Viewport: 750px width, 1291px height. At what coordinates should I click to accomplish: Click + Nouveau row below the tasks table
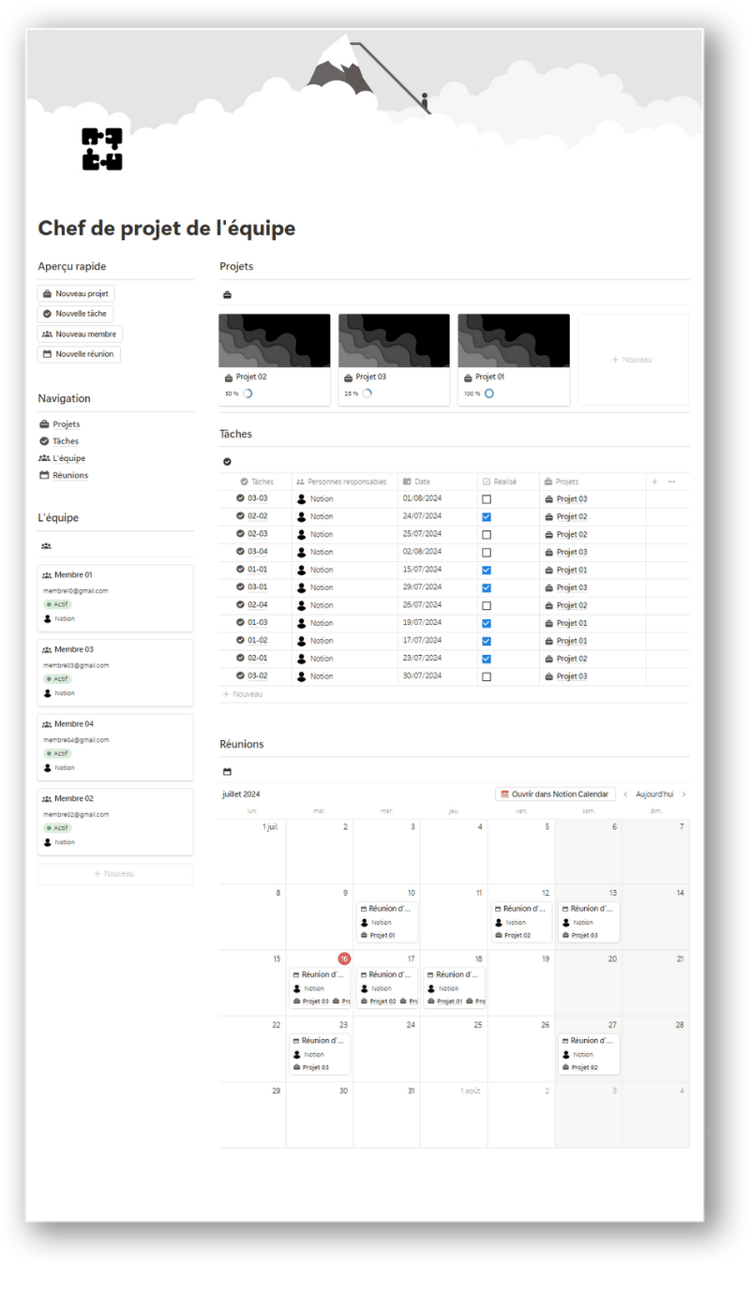(242, 694)
